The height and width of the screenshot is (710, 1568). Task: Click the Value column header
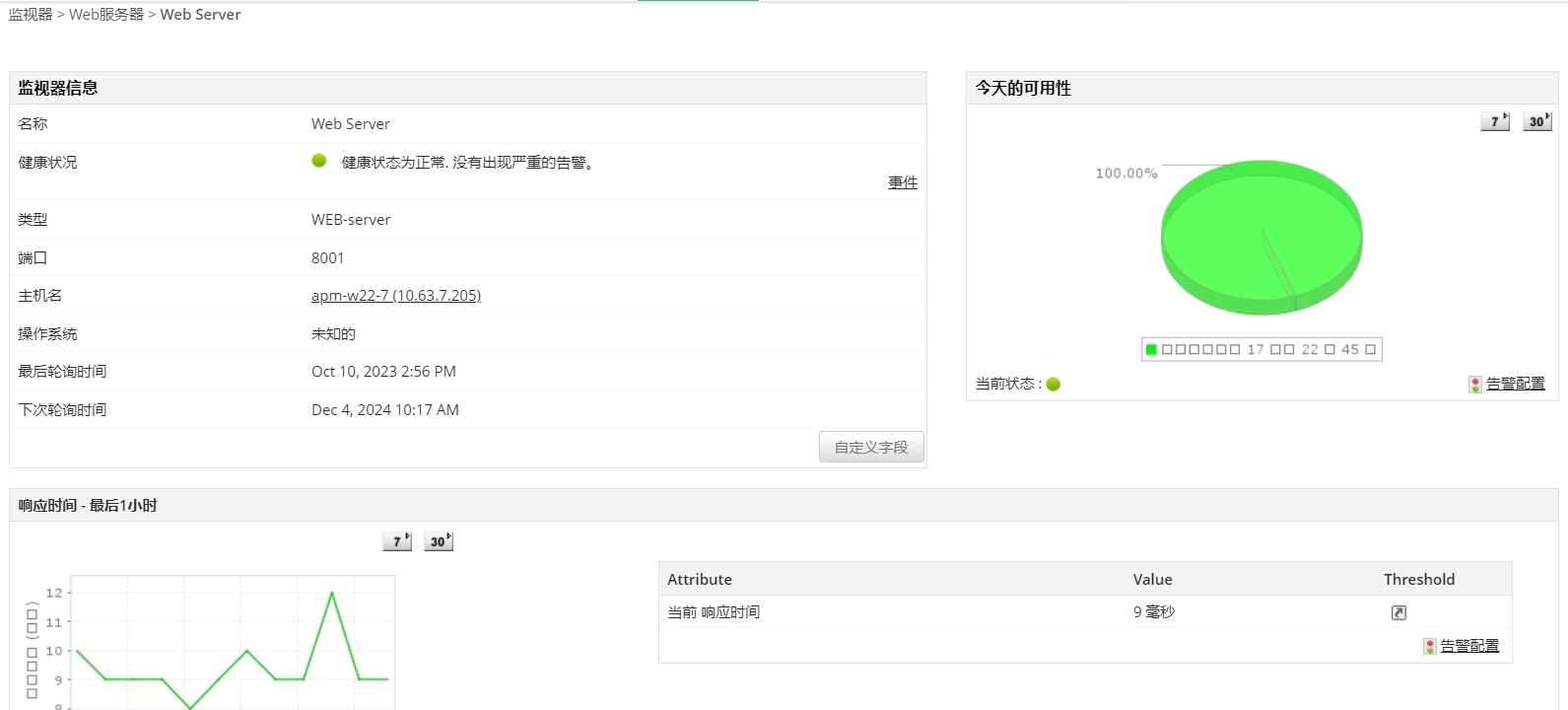tap(1153, 579)
